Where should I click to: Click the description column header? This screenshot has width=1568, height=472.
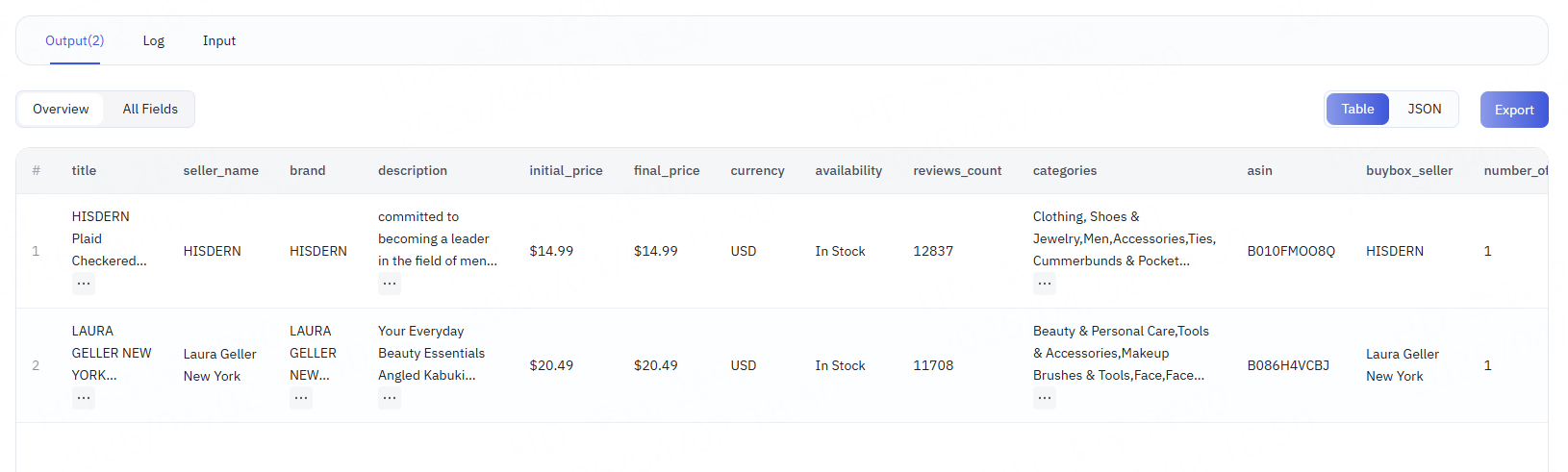(413, 170)
